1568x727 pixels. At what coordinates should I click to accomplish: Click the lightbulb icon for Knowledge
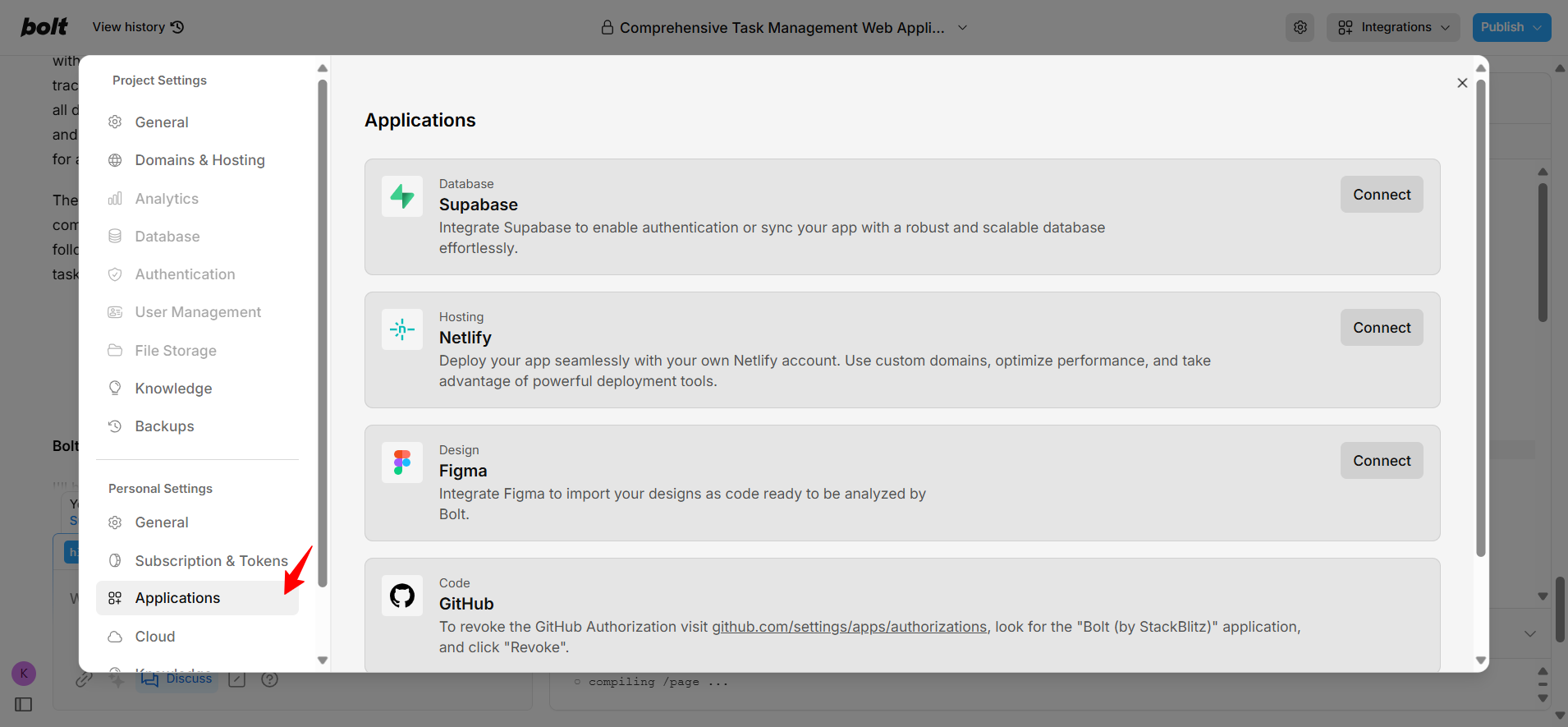pos(115,388)
